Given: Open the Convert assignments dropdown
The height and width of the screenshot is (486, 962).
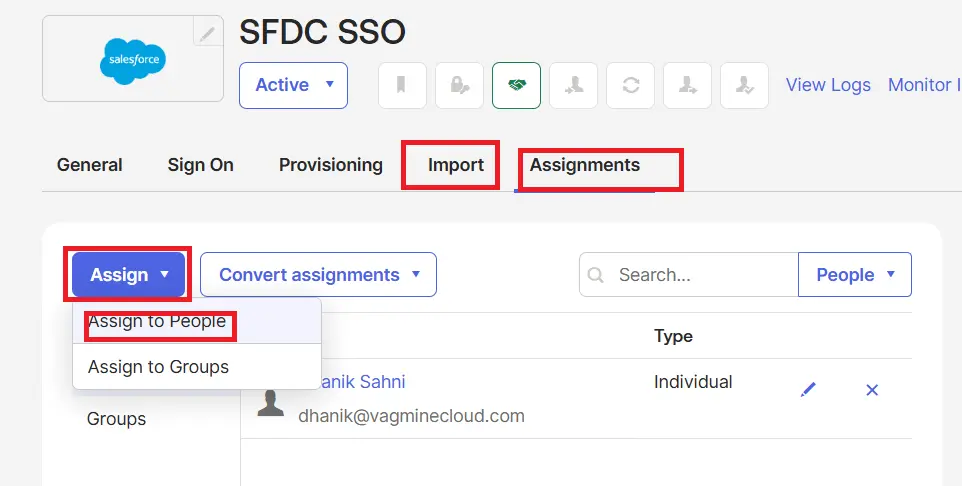Looking at the screenshot, I should point(318,274).
